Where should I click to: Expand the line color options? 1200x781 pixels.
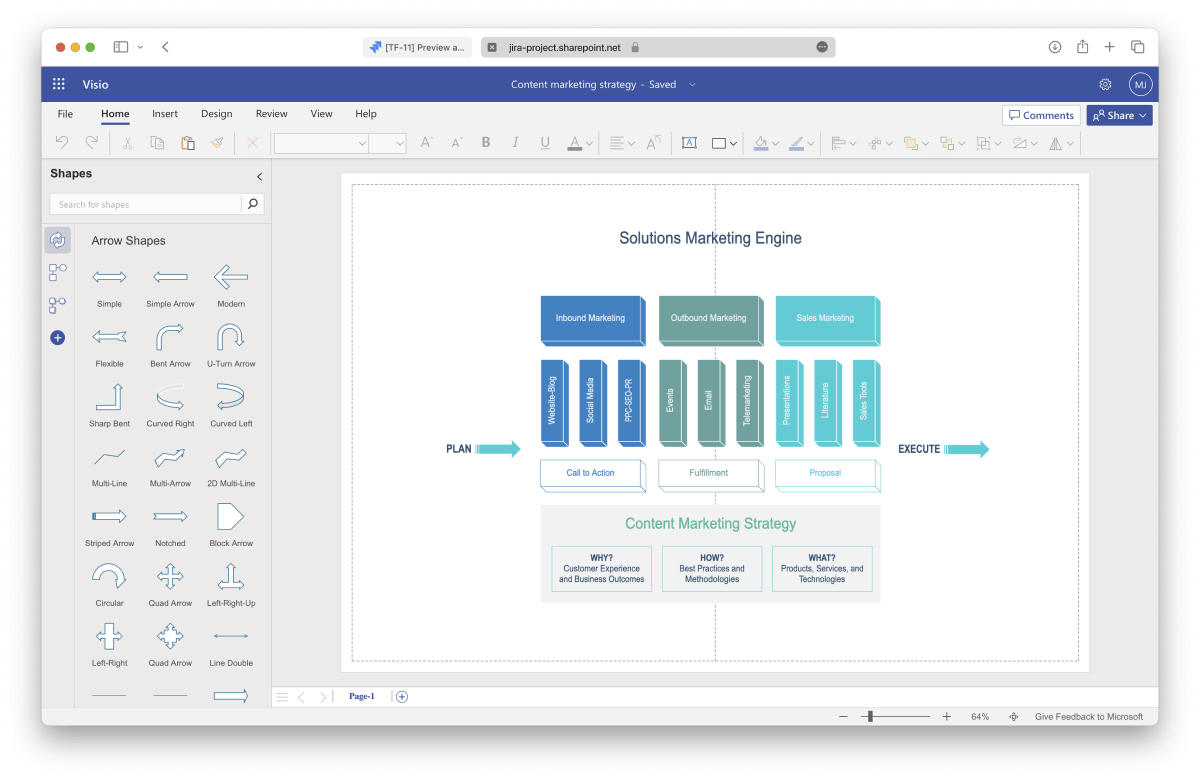(x=813, y=144)
